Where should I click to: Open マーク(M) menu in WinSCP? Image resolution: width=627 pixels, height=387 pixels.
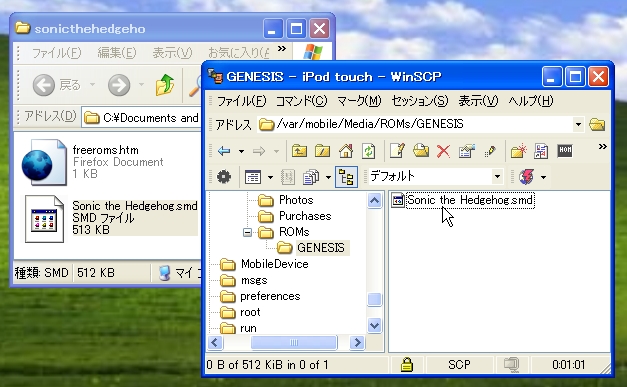(x=359, y=101)
